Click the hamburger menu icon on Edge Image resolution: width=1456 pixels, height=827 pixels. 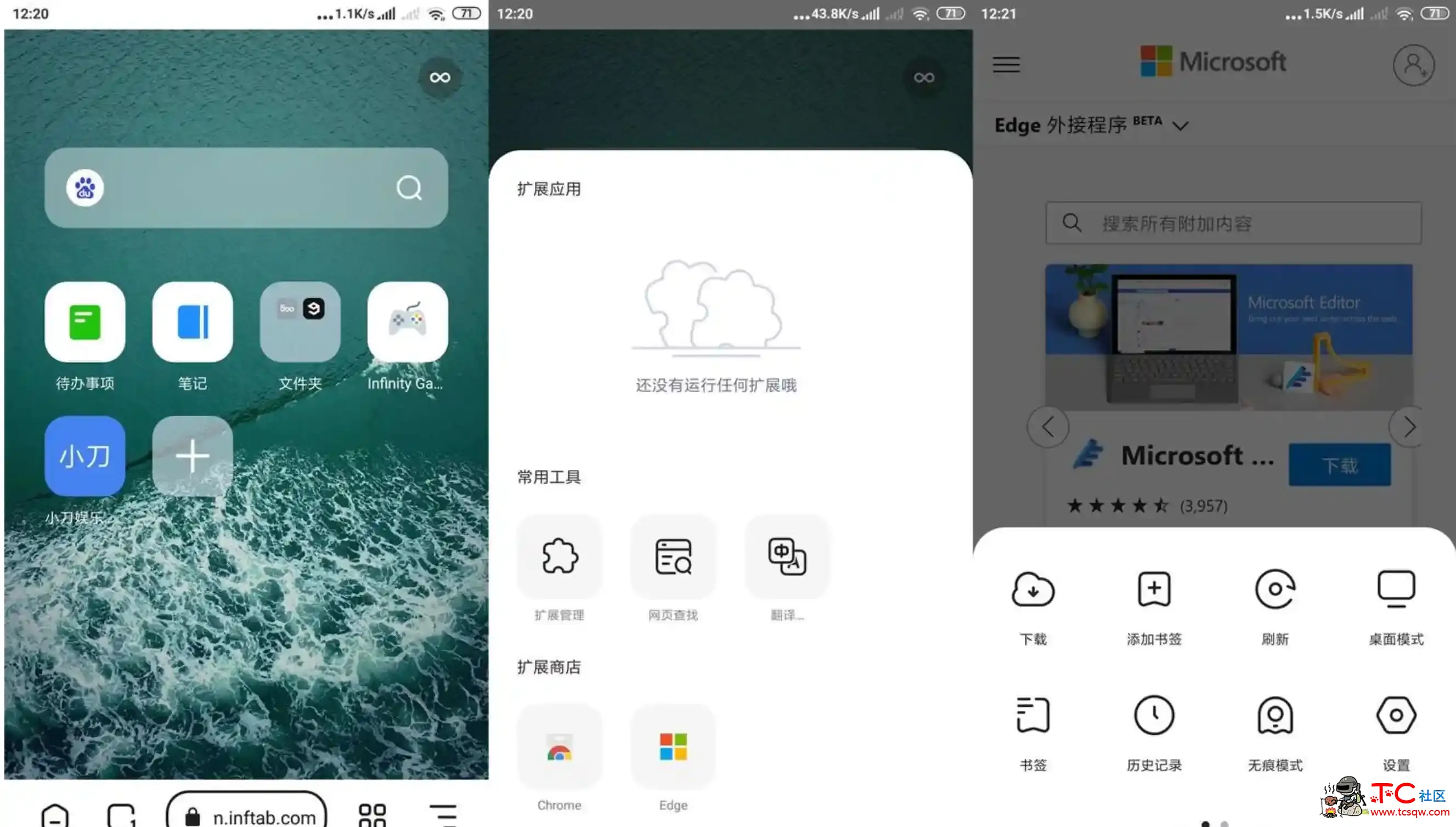[1006, 63]
